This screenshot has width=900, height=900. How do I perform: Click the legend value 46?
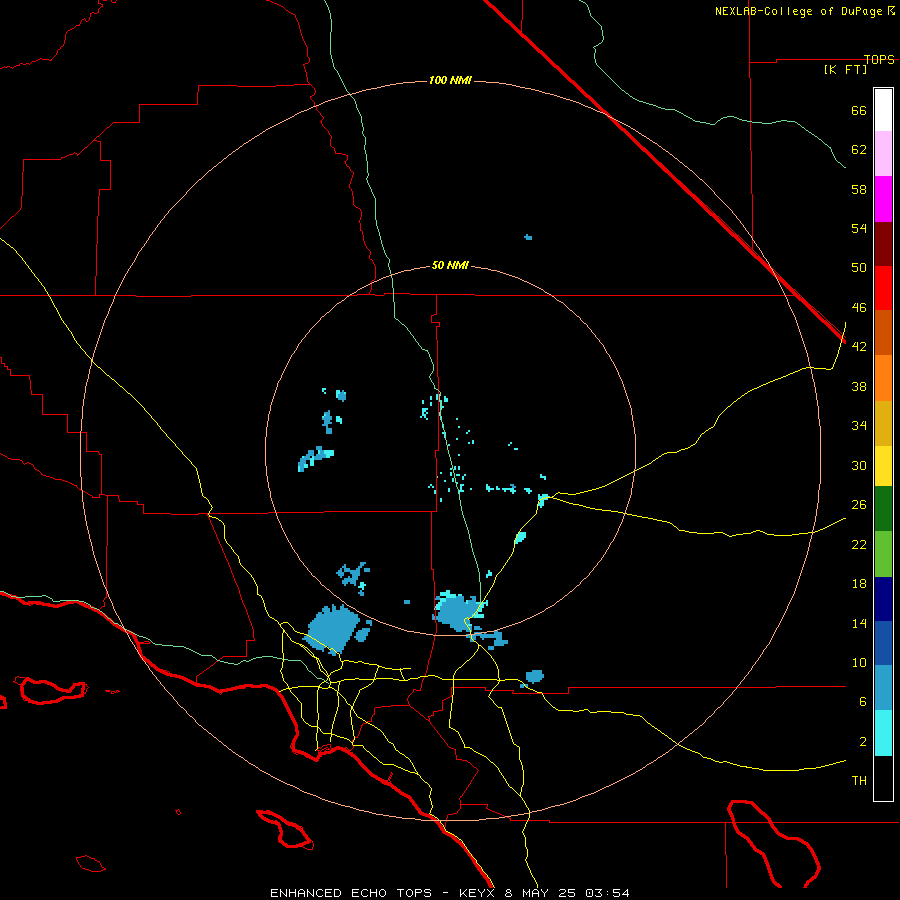(859, 308)
